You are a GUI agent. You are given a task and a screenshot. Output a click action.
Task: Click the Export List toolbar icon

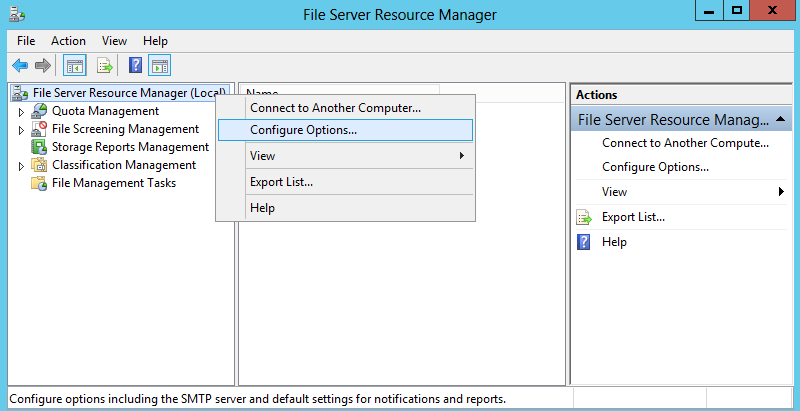point(105,65)
